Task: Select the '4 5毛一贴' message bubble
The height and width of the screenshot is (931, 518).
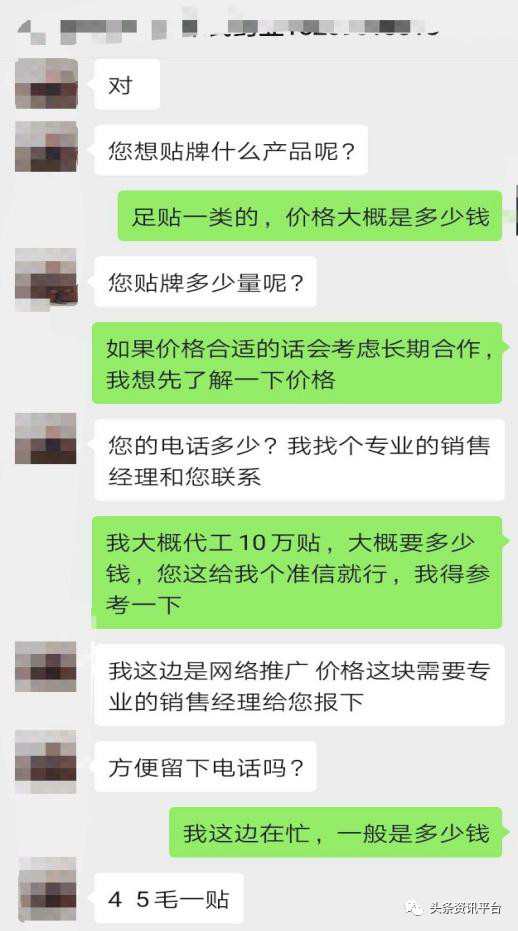Action: [169, 898]
